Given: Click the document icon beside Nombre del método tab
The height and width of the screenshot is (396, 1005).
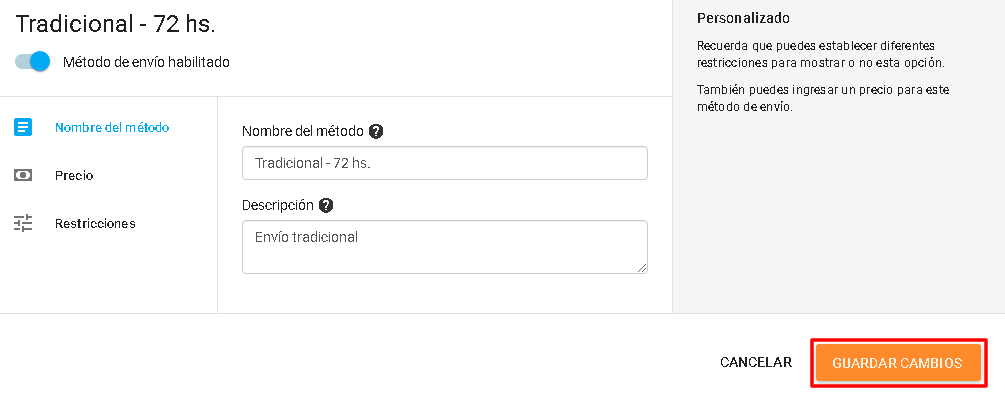Looking at the screenshot, I should pos(23,127).
